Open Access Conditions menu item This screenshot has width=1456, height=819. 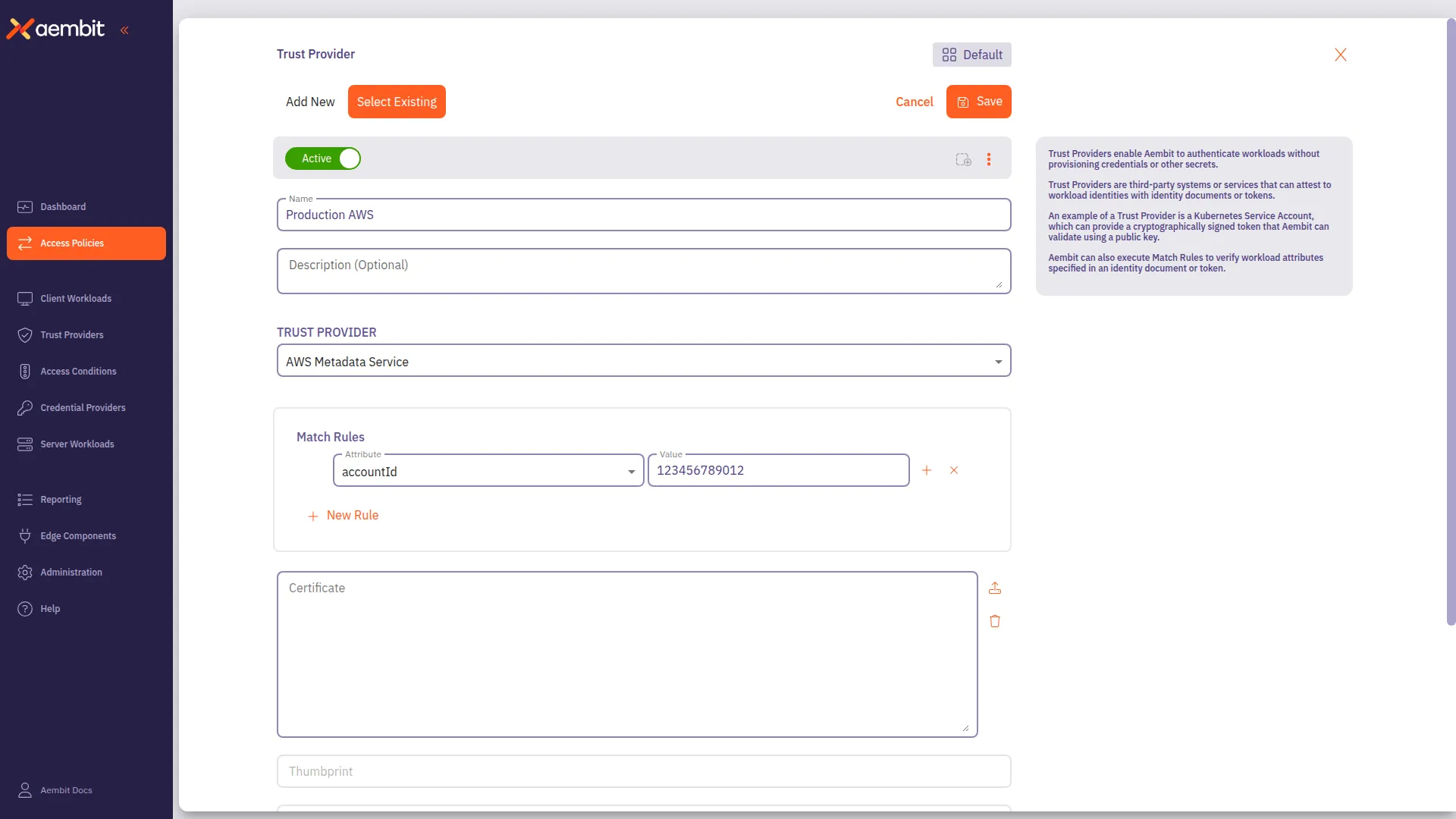(86, 372)
